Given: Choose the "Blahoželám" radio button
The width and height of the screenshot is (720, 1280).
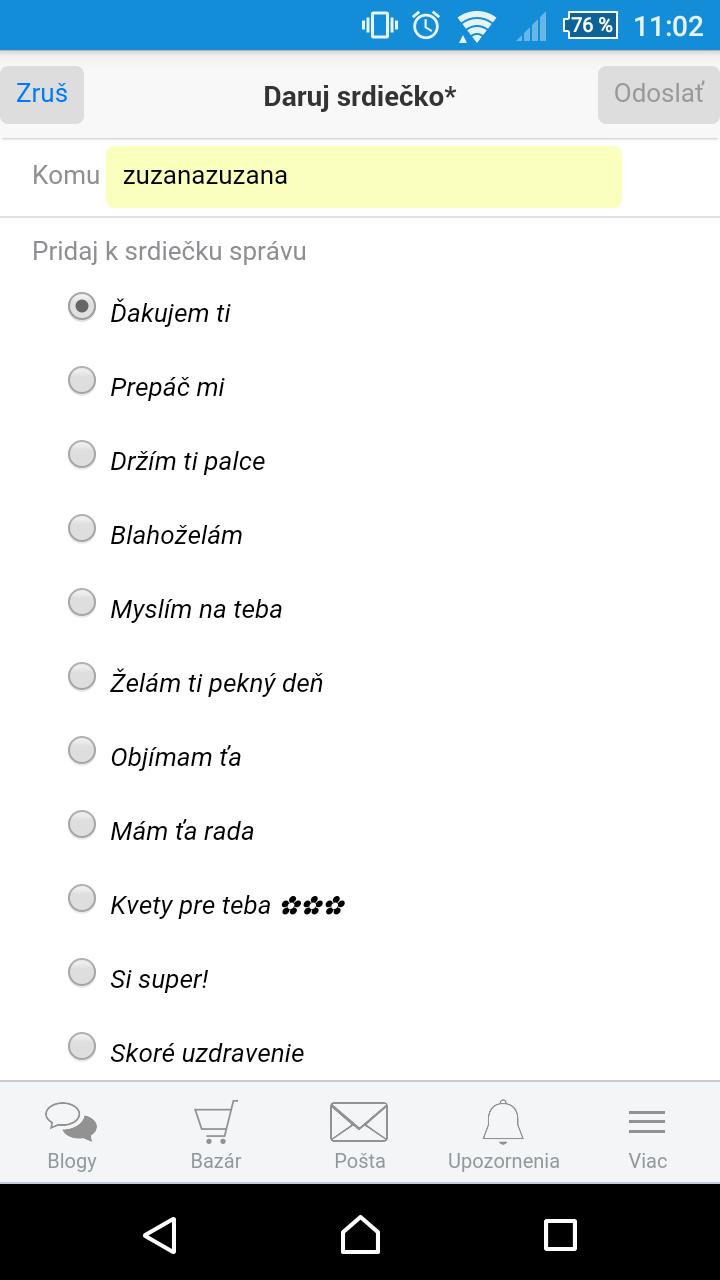Looking at the screenshot, I should tap(82, 528).
